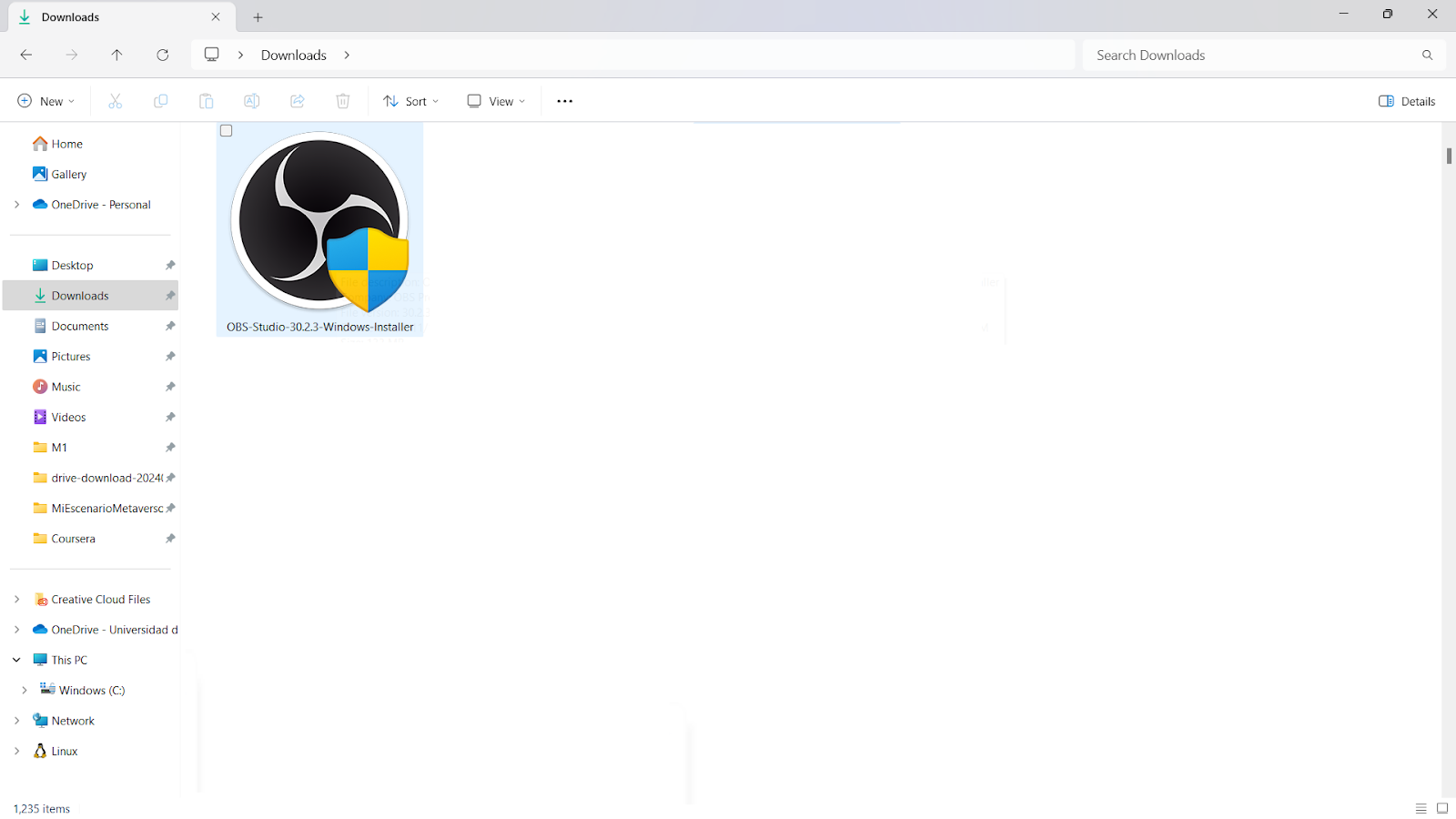The height and width of the screenshot is (819, 1456).
Task: Click the pin icon next to M1
Action: (x=170, y=448)
